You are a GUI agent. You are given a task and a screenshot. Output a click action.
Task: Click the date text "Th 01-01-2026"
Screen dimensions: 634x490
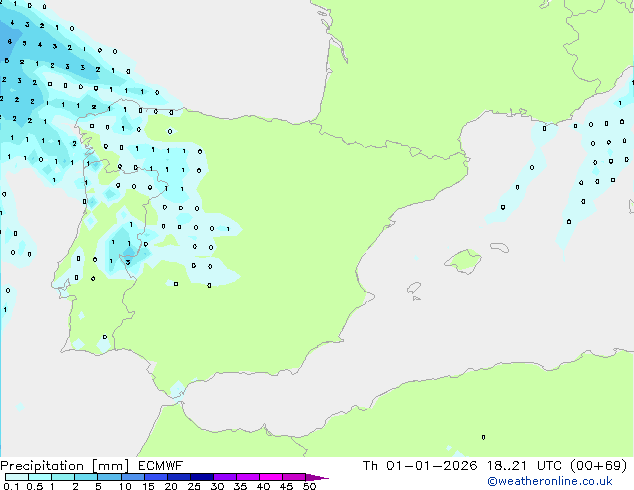point(420,466)
